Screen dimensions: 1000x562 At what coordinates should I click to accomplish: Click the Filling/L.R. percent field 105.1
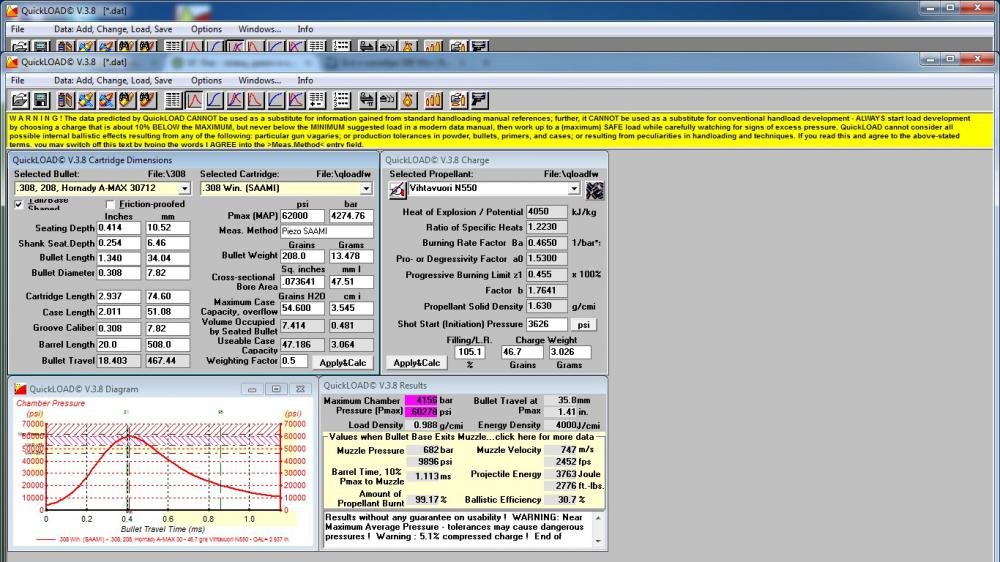(470, 351)
